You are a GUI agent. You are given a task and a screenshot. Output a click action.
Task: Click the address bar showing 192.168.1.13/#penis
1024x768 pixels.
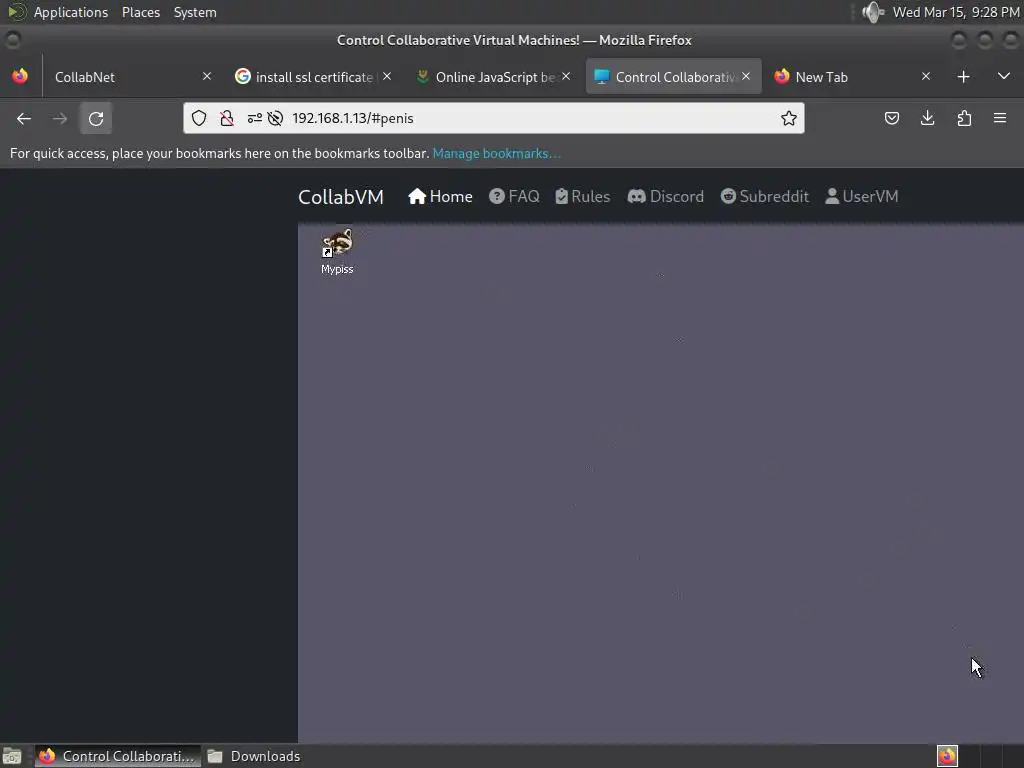click(x=493, y=118)
